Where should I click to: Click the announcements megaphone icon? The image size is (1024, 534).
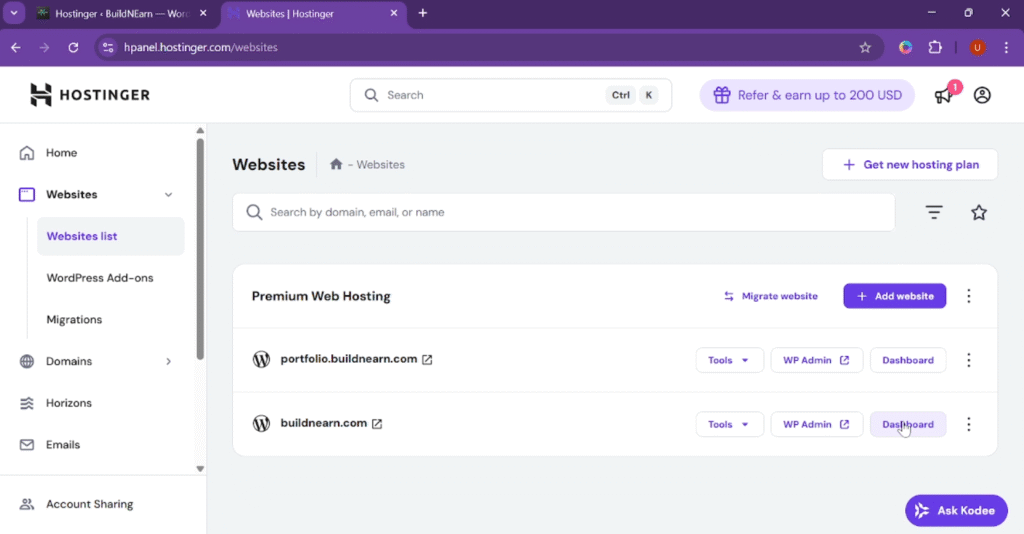[943, 95]
